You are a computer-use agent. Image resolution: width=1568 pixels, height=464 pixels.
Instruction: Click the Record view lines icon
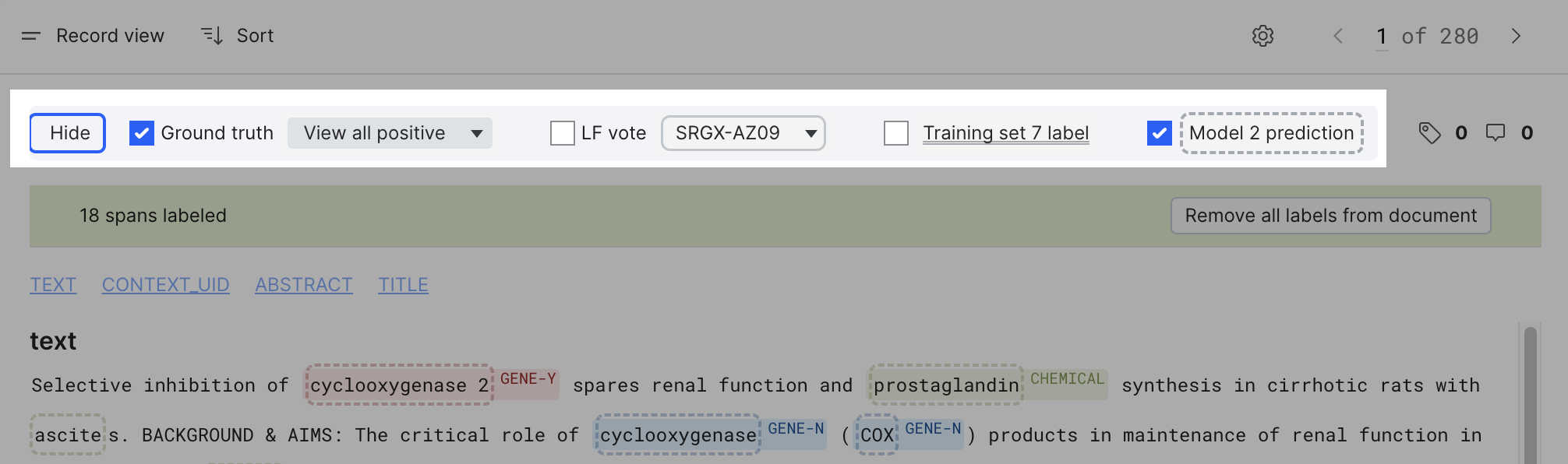[x=31, y=36]
